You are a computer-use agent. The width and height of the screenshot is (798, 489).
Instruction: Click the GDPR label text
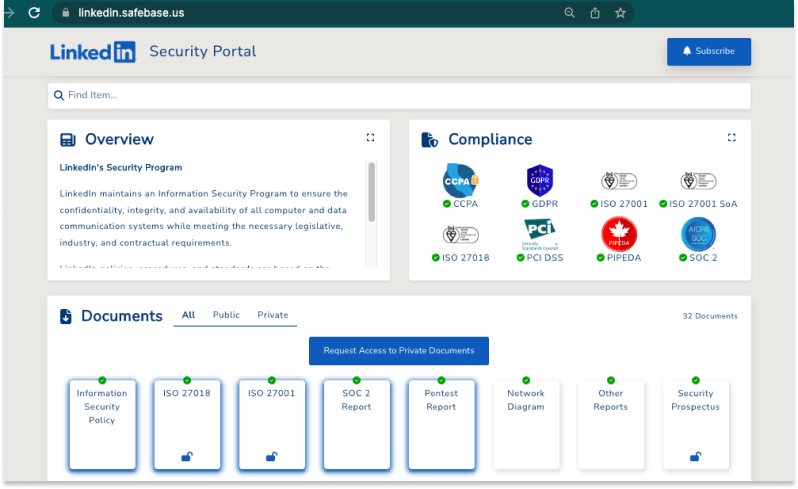(x=545, y=204)
